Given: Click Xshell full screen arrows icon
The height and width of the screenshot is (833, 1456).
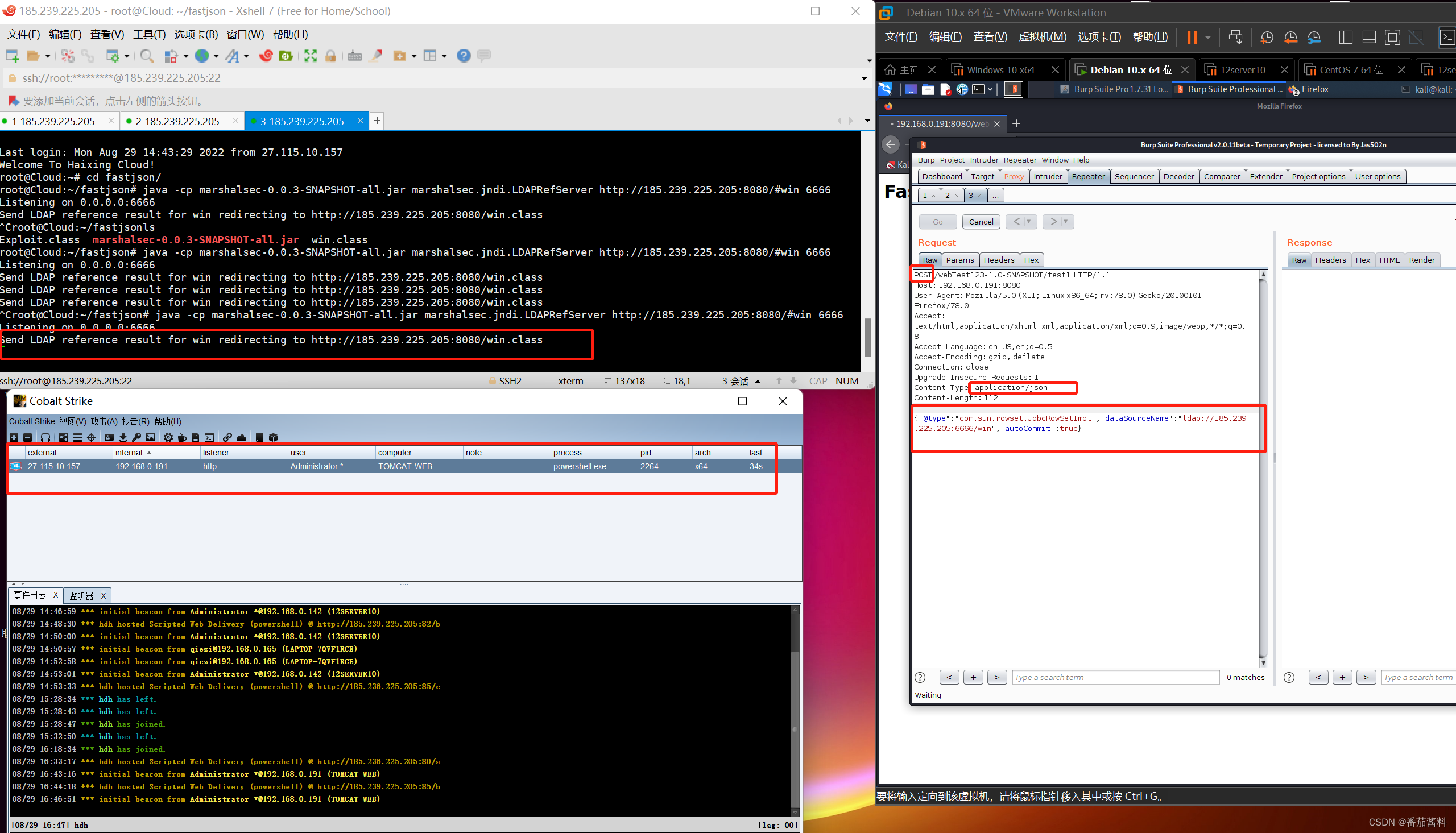Looking at the screenshot, I should [x=310, y=56].
